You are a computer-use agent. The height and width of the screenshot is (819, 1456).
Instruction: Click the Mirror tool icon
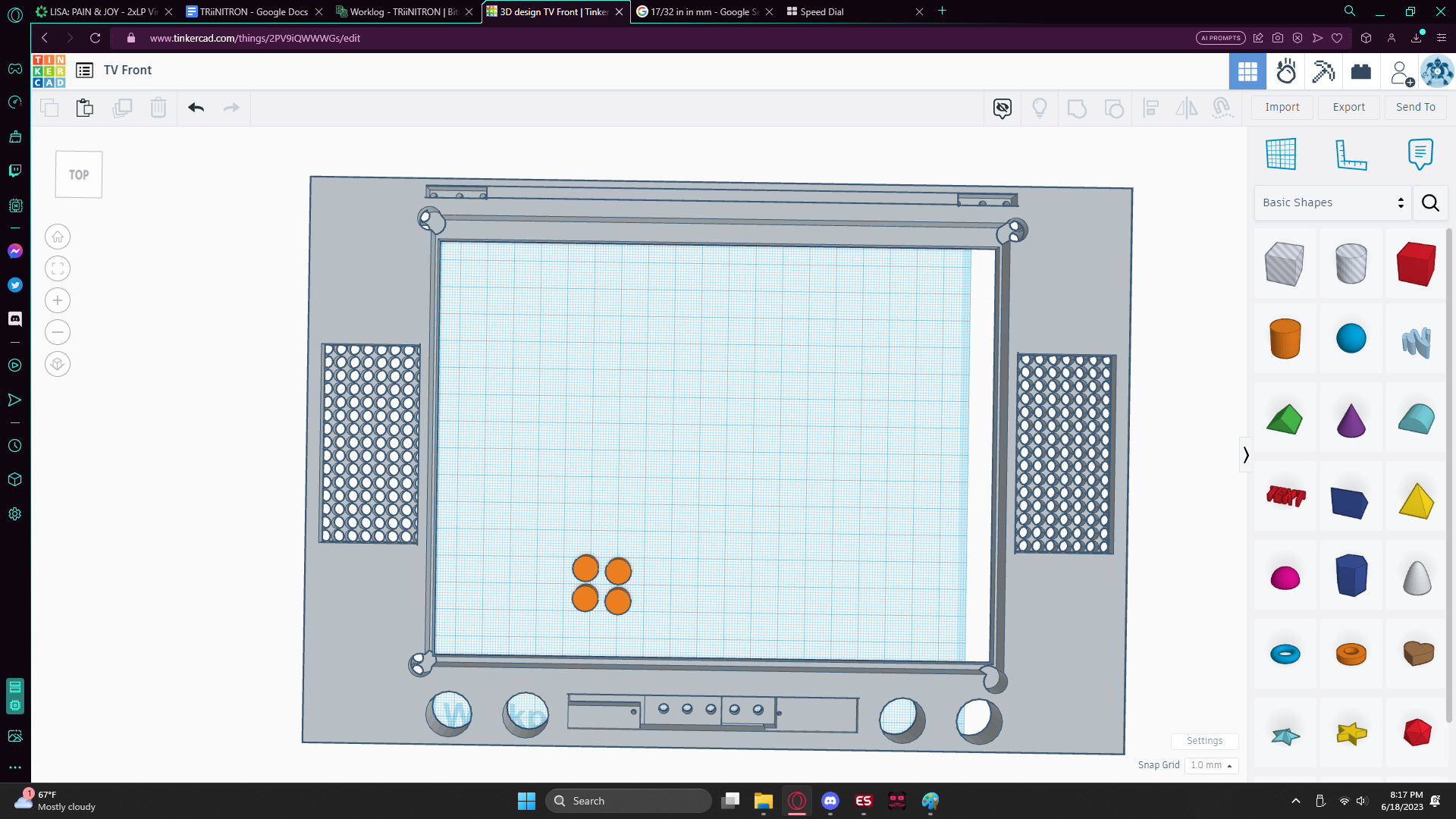point(1186,108)
